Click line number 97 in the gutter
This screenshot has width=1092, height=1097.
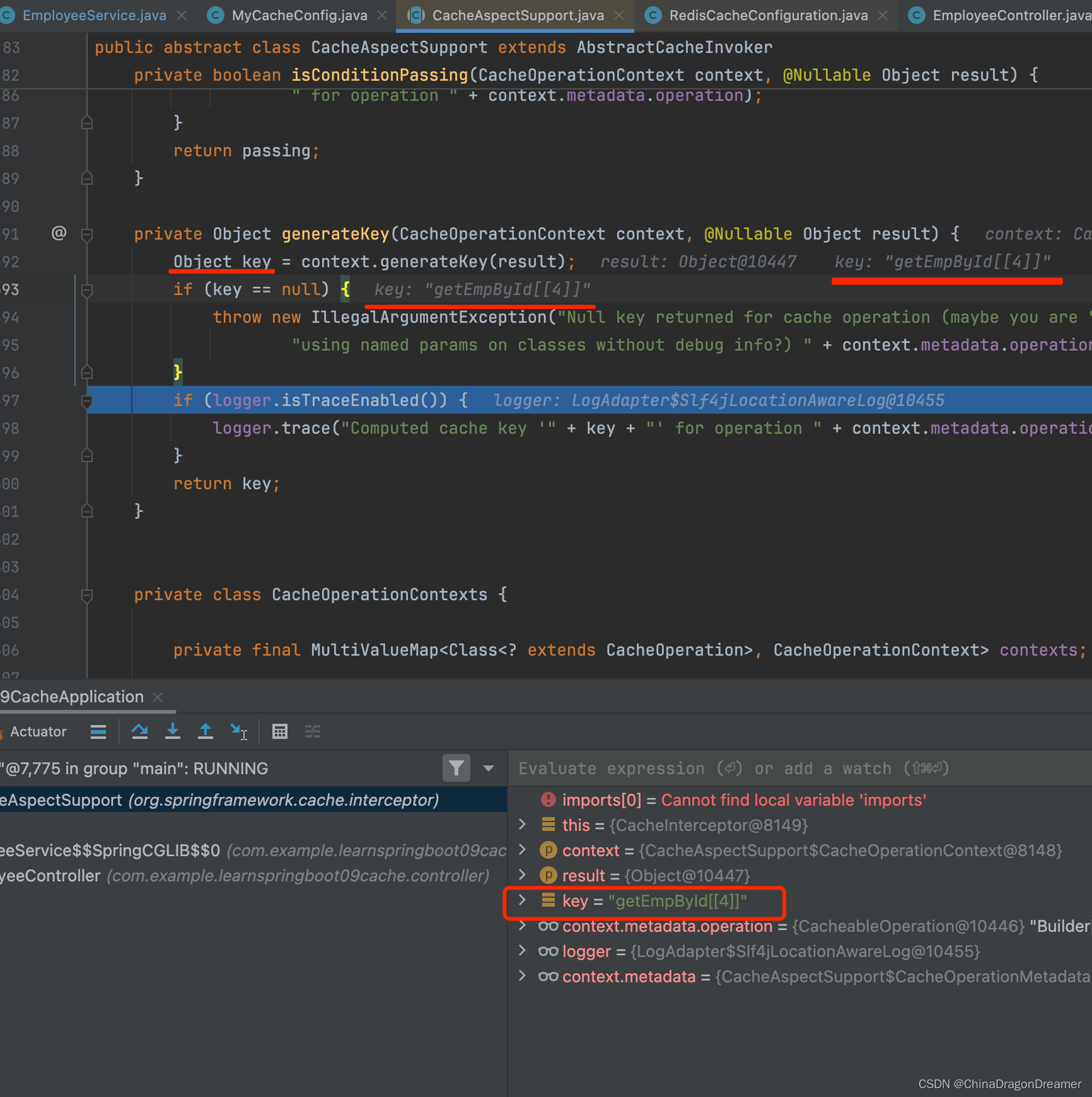pos(10,400)
